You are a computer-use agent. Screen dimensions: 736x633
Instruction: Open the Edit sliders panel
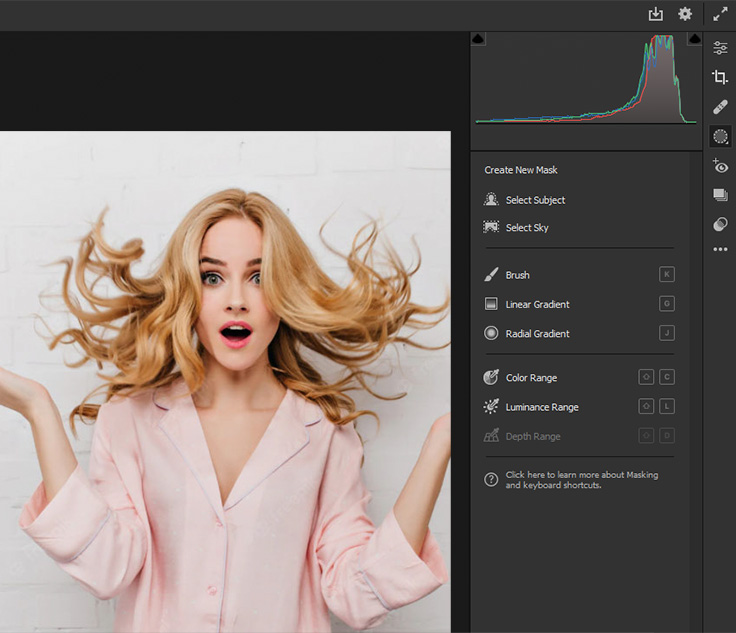[x=720, y=48]
